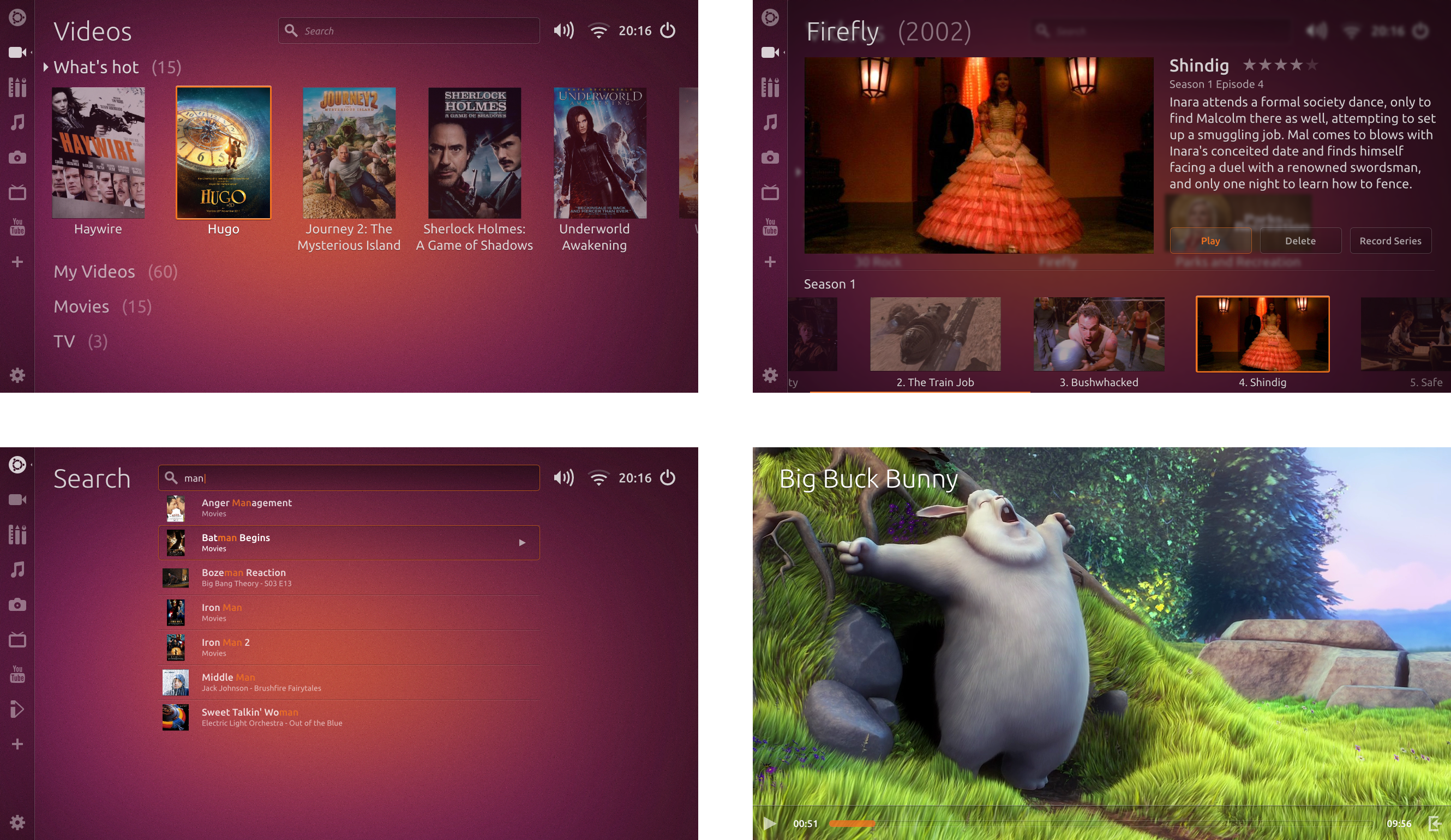Open Ubuntu home icon in Firefly screen sidebar
The height and width of the screenshot is (840, 1451).
pyautogui.click(x=770, y=17)
